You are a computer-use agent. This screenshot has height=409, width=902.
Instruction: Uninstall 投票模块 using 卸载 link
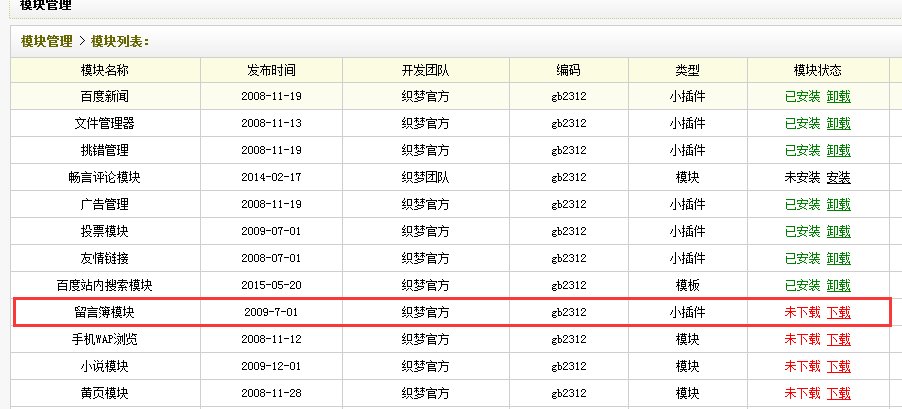pos(838,231)
